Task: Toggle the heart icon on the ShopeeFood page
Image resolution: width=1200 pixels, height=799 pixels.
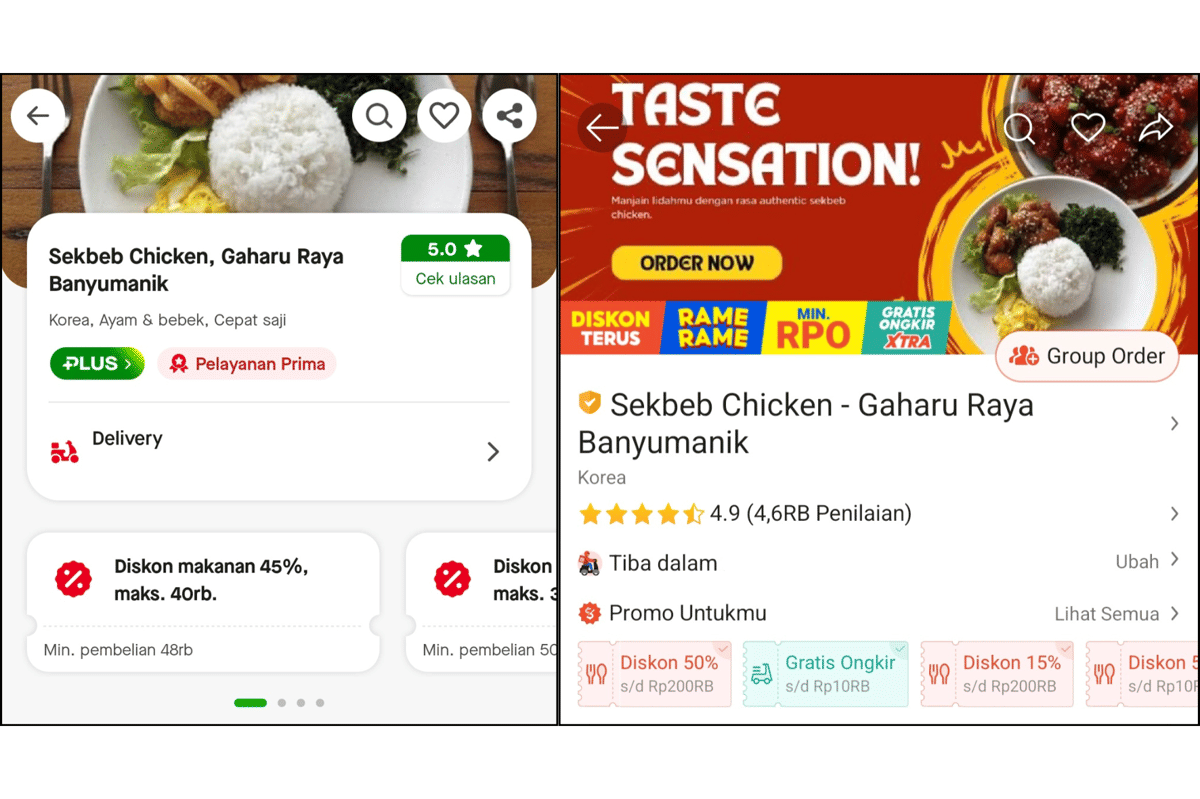Action: click(x=1088, y=127)
